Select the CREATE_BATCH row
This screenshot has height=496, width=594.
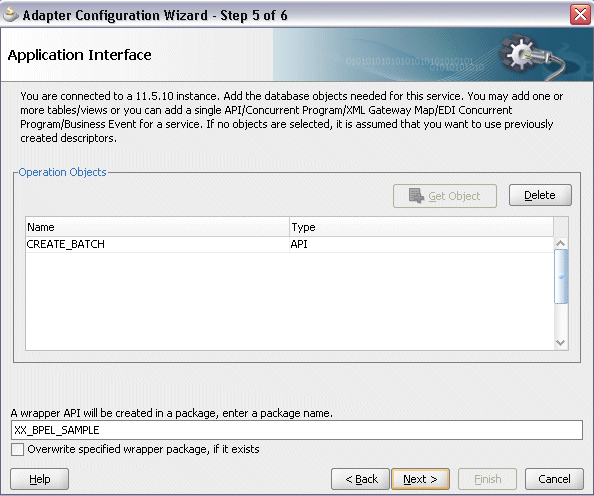[x=289, y=244]
